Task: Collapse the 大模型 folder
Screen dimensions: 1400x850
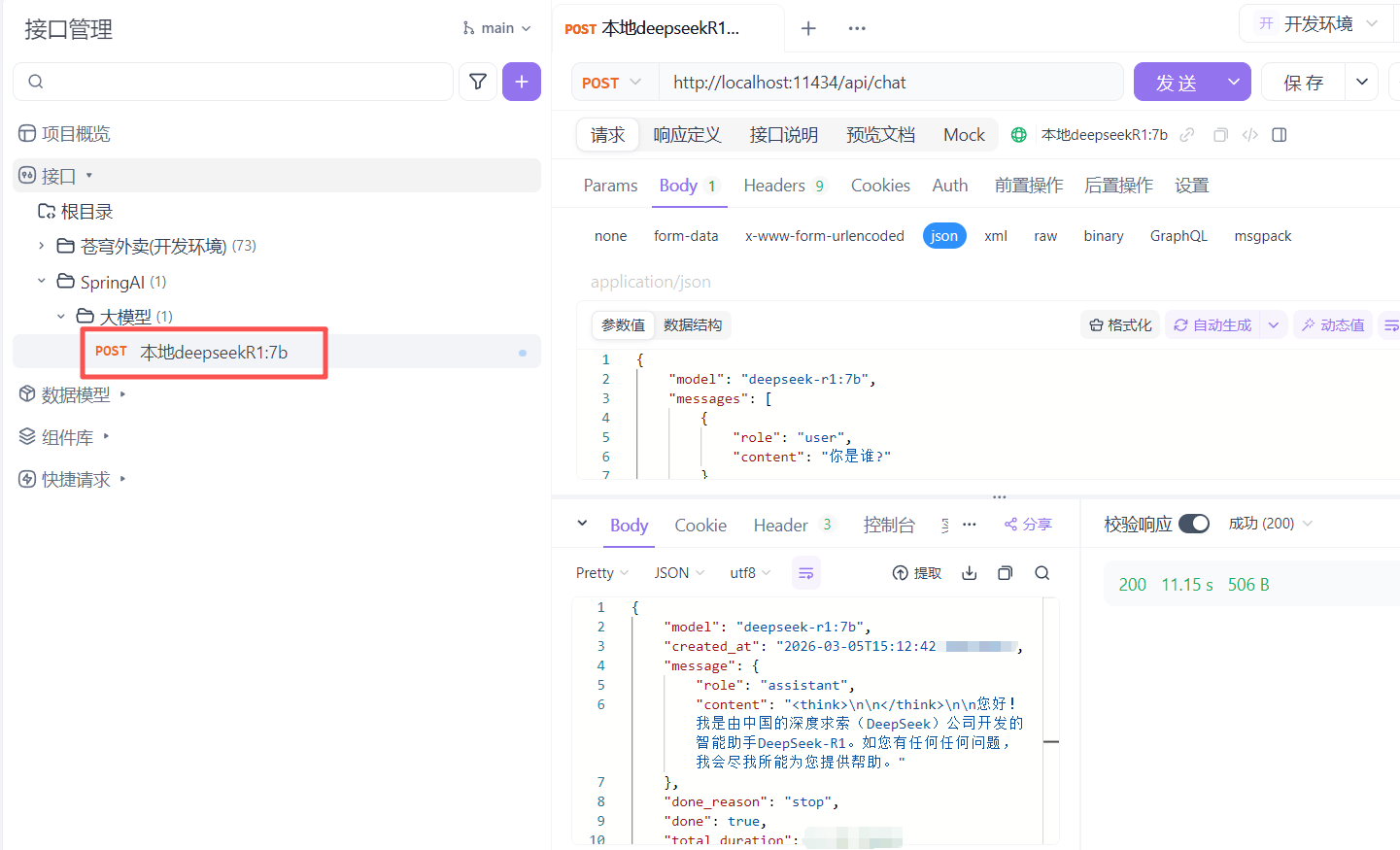Action: 60,317
